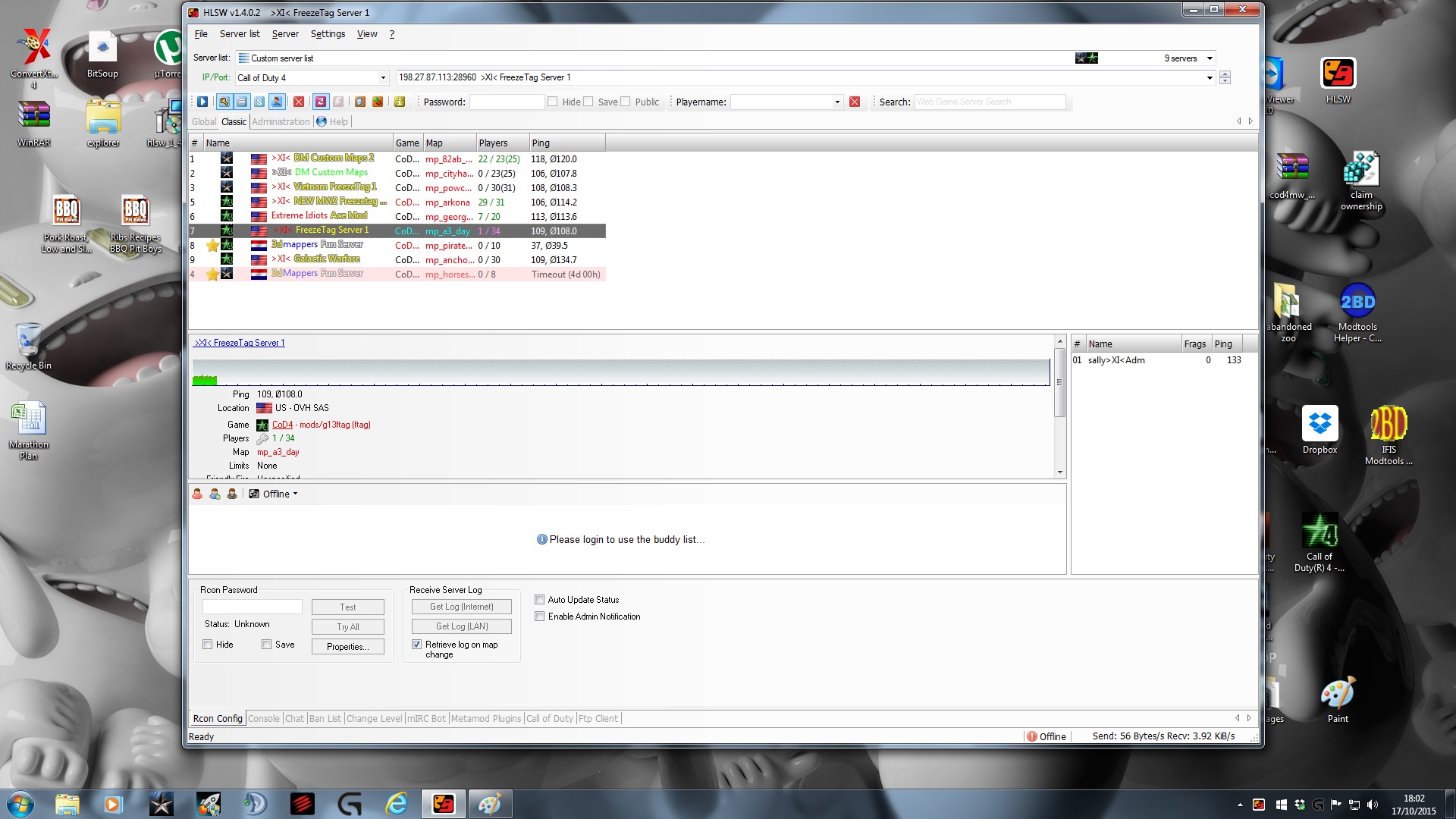Enable the Save checkbox next to Password
This screenshot has height=819, width=1456.
pyautogui.click(x=588, y=102)
